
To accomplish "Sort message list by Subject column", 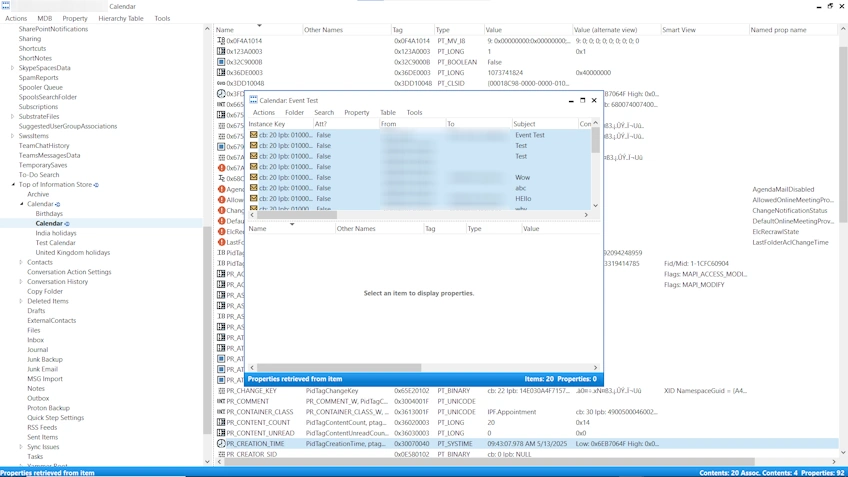I will [545, 124].
